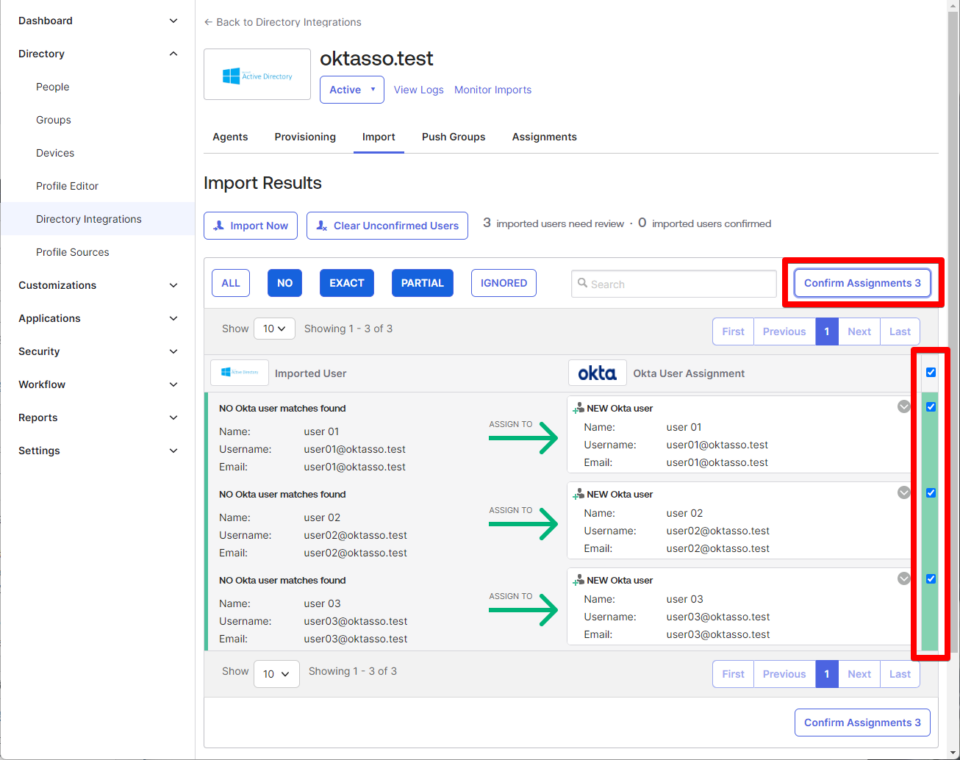Image resolution: width=960 pixels, height=760 pixels.
Task: Uncheck the checkbox for user 03's assignment
Action: point(931,578)
